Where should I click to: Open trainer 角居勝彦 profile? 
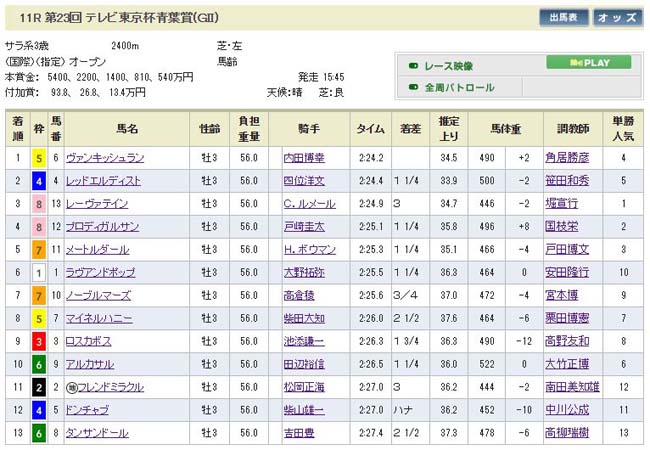(565, 158)
